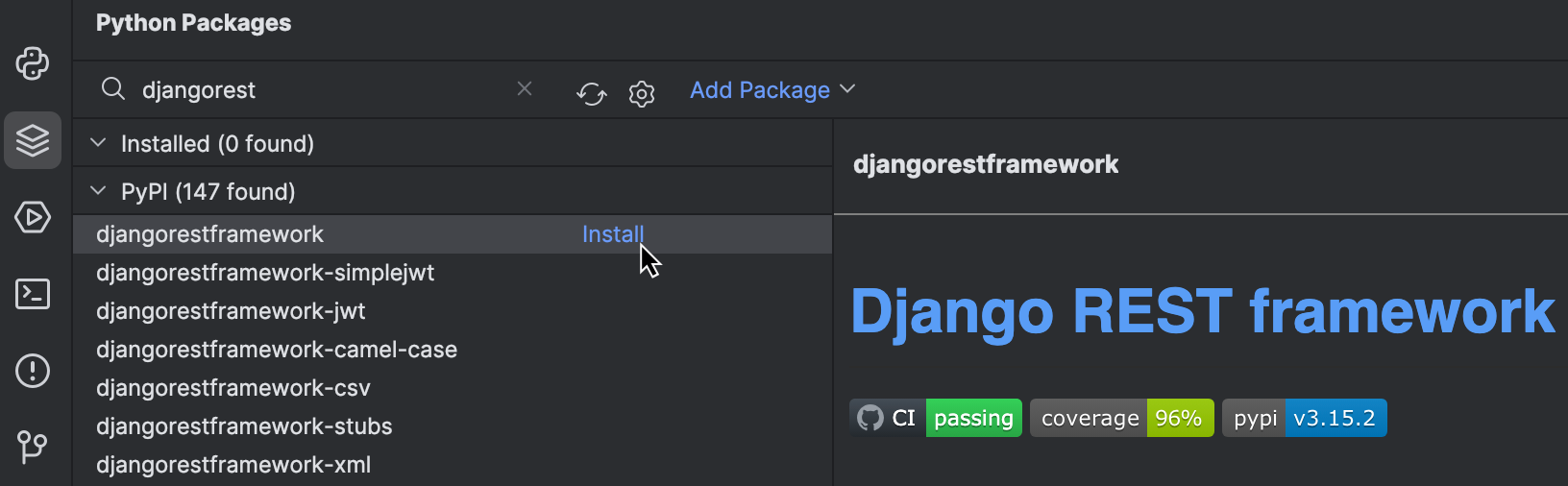Collapse the PyPI (147 found) section
The height and width of the screenshot is (486, 1568).
(98, 191)
